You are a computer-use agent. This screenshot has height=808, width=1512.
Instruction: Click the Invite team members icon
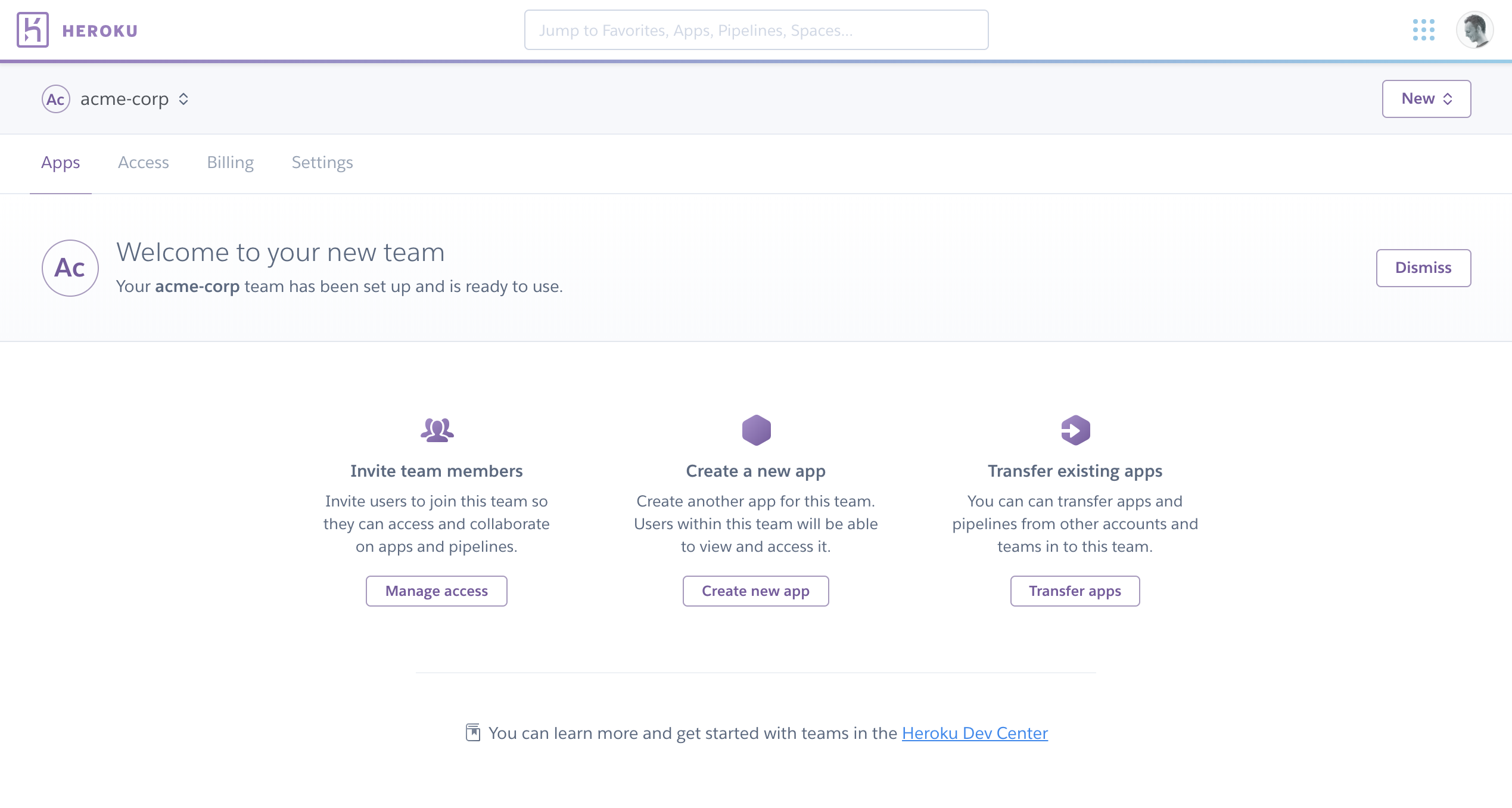[436, 430]
